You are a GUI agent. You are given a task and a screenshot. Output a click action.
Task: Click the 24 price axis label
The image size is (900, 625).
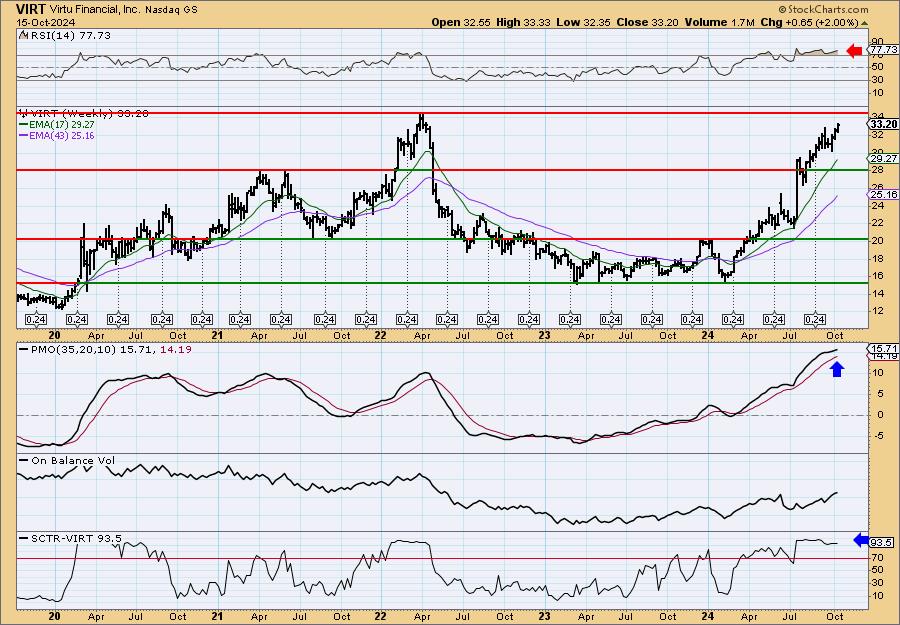[877, 205]
